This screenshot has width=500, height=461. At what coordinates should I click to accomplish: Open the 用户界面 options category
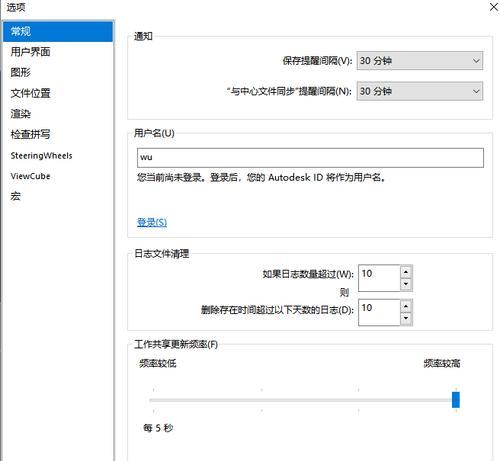point(30,52)
